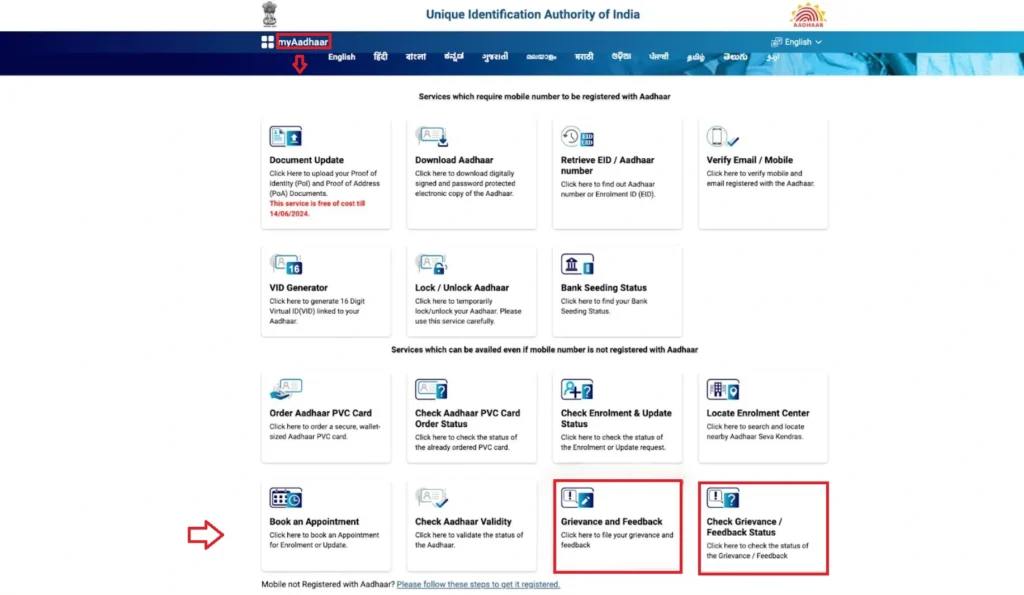Open the Verify Email / Mobile title
The width and height of the screenshot is (1024, 595).
(x=750, y=160)
